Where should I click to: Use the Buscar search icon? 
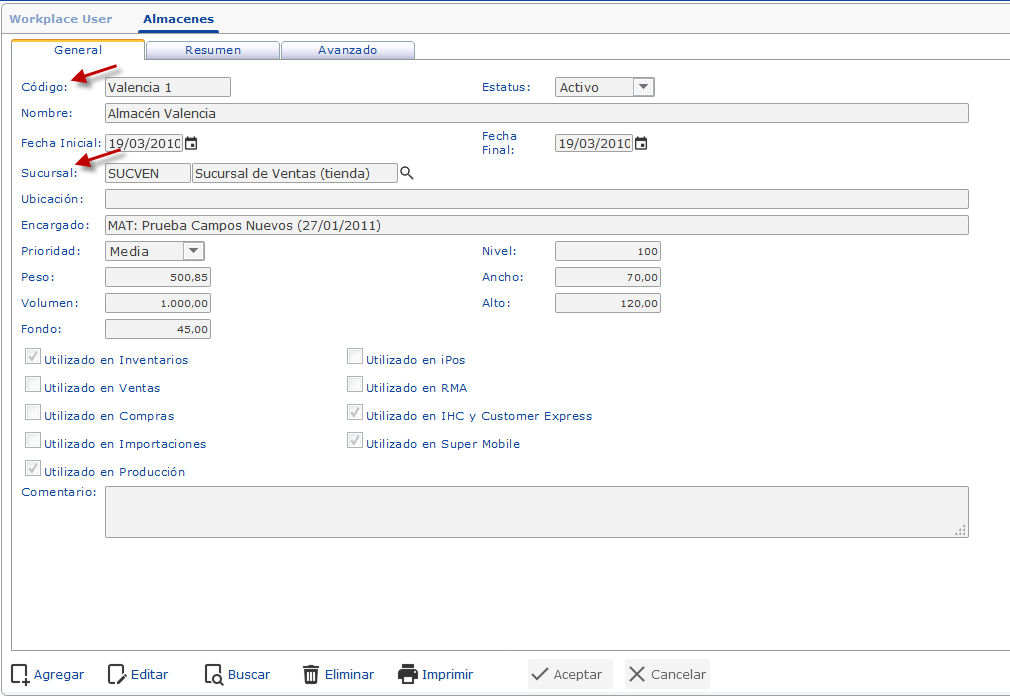pos(212,674)
